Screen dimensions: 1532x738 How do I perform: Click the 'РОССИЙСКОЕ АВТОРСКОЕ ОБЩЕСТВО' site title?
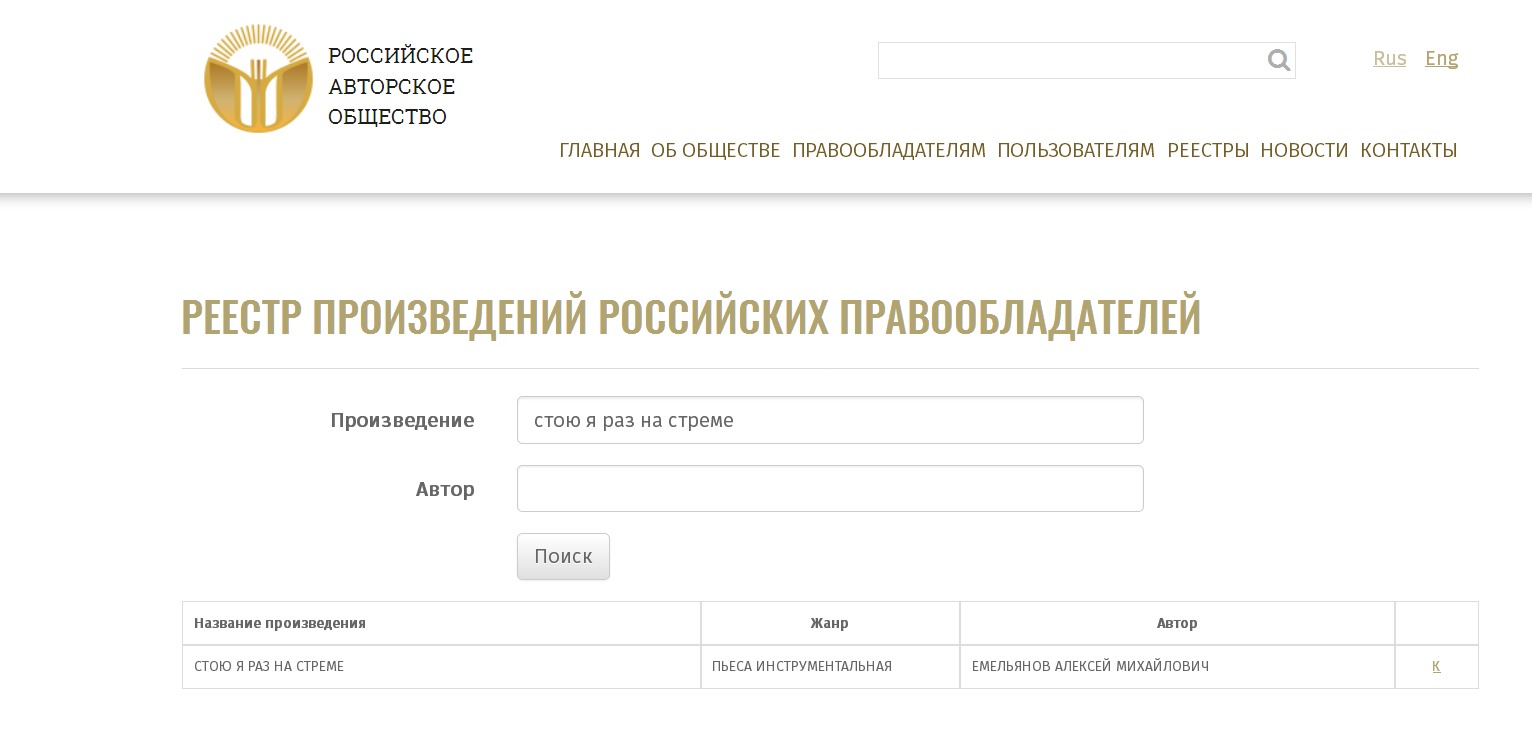(x=400, y=86)
